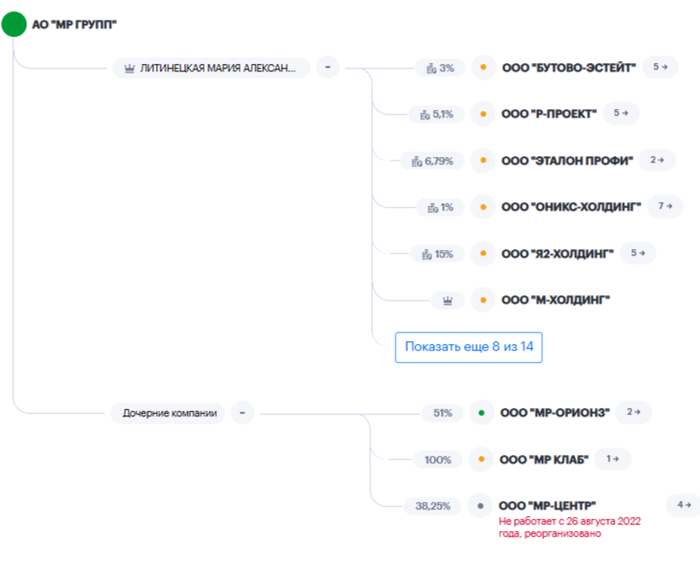
Task: Click the orange dot next to БУТОВО-ЭСТЕЙТ
Action: click(x=483, y=68)
